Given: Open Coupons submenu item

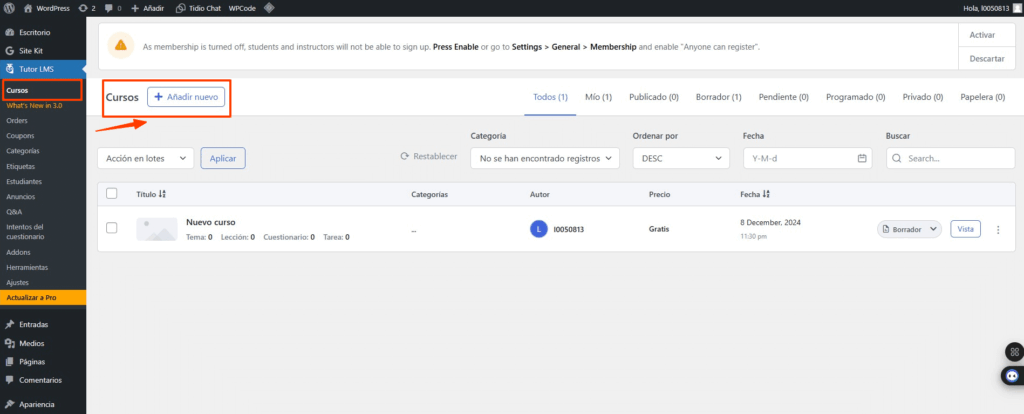Looking at the screenshot, I should click(20, 136).
